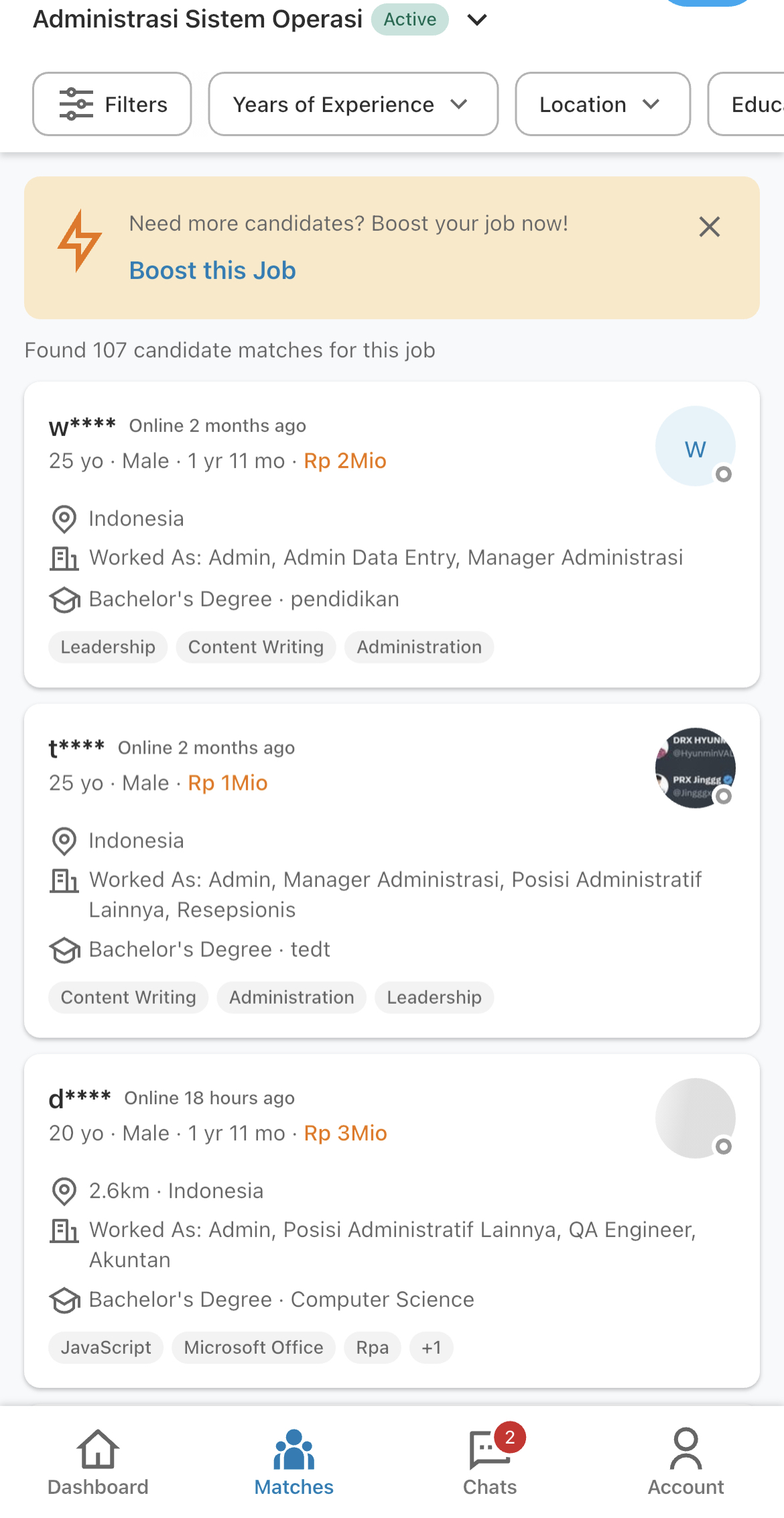784x1518 pixels.
Task: Open candidate d**** name heading
Action: coord(80,1098)
